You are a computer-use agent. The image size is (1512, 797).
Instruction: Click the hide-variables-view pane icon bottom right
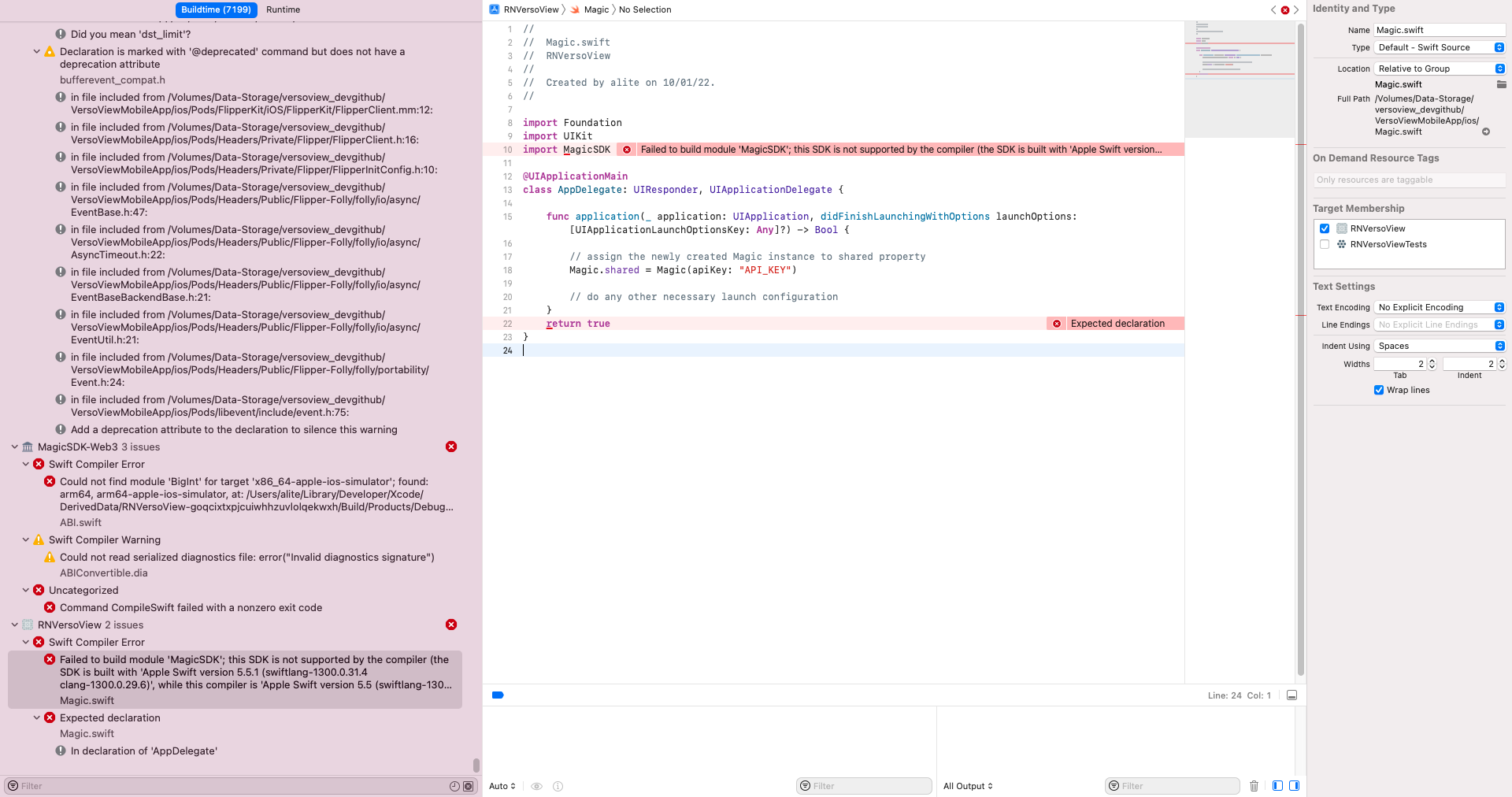click(x=1277, y=786)
